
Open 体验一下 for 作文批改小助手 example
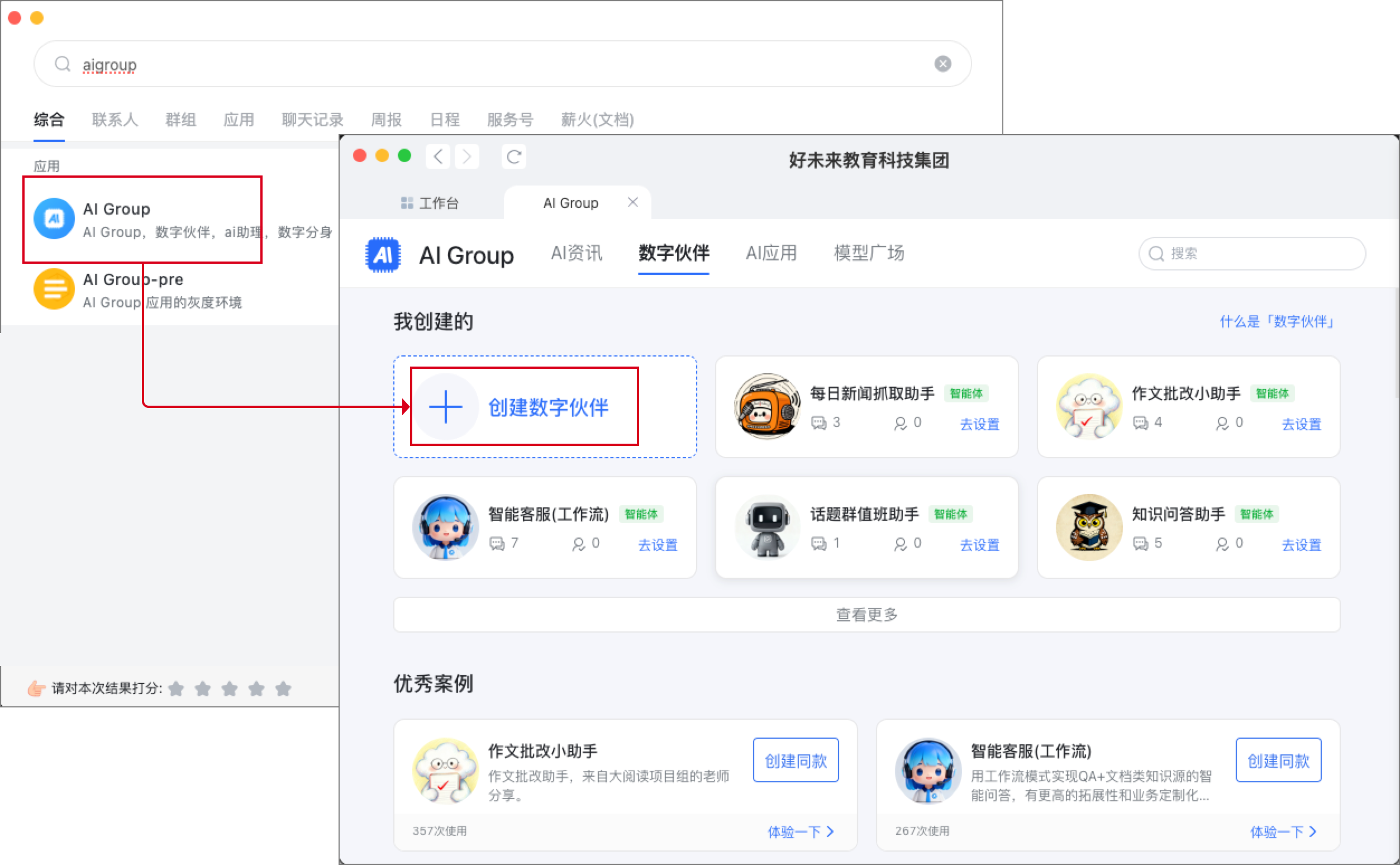(800, 831)
